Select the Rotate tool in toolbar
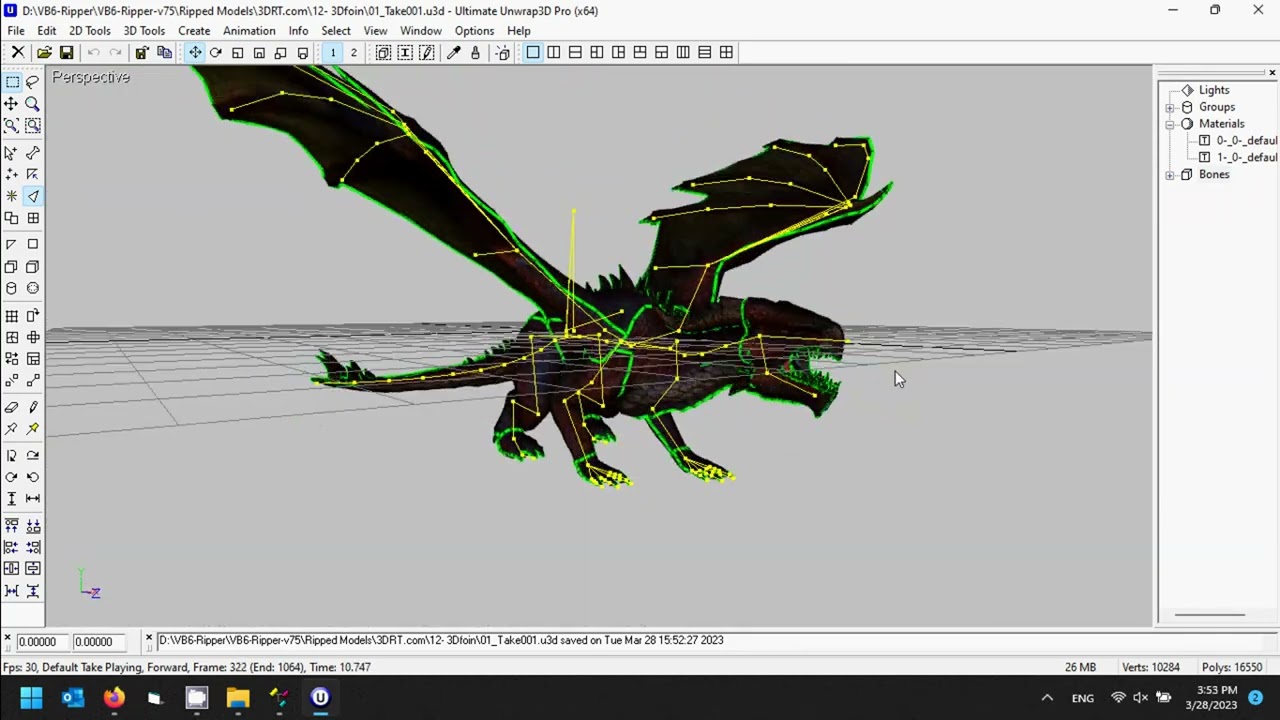 tap(216, 53)
